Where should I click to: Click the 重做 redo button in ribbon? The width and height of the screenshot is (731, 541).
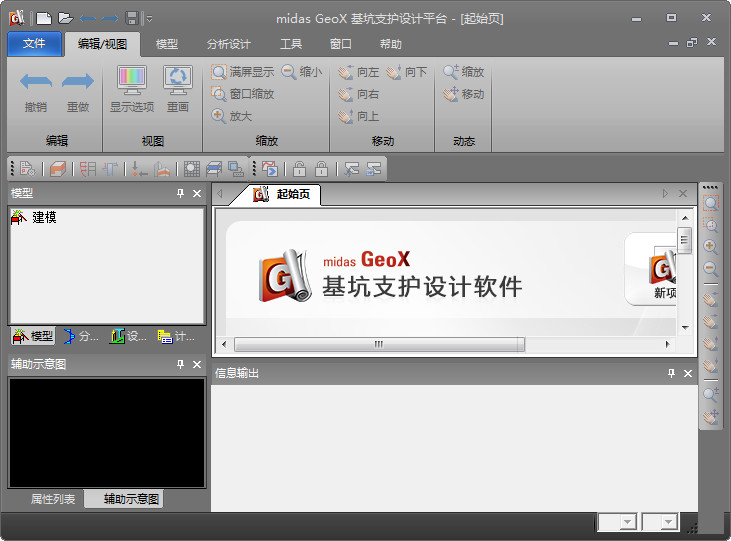78,92
